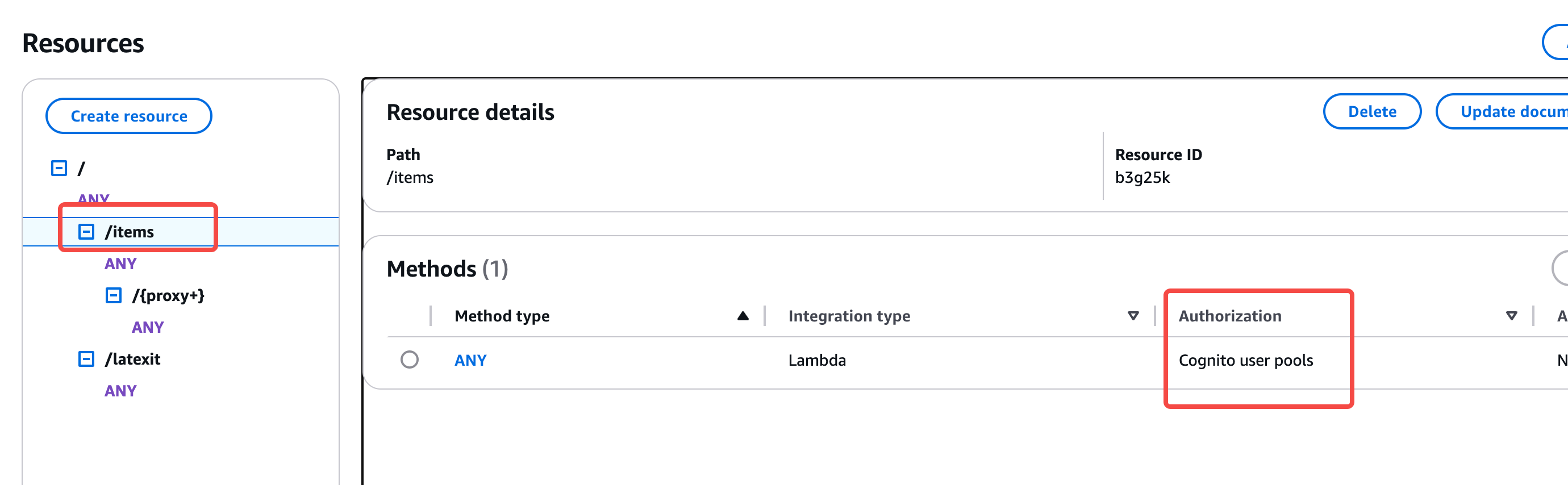
Task: Open the ANY method under /latexit
Action: (120, 391)
